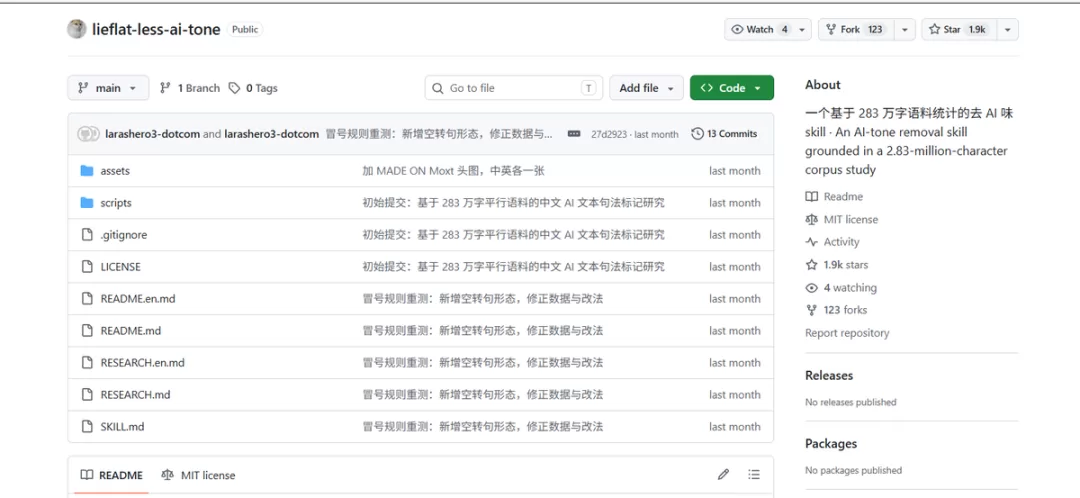1080x498 pixels.
Task: Click the scales icon beside MIT license in About
Action: pos(811,220)
